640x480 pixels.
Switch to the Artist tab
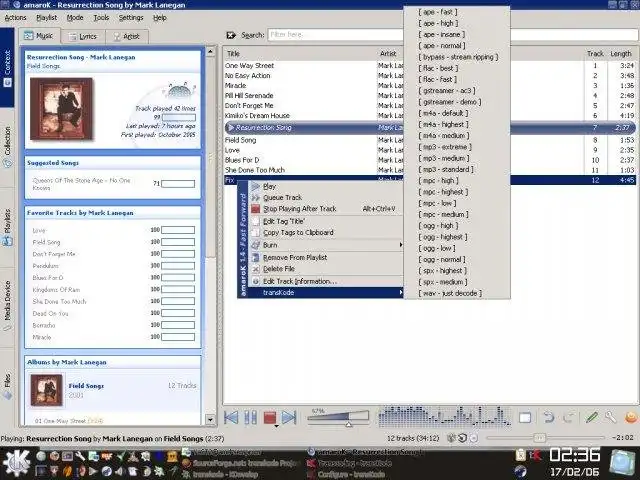coord(127,37)
